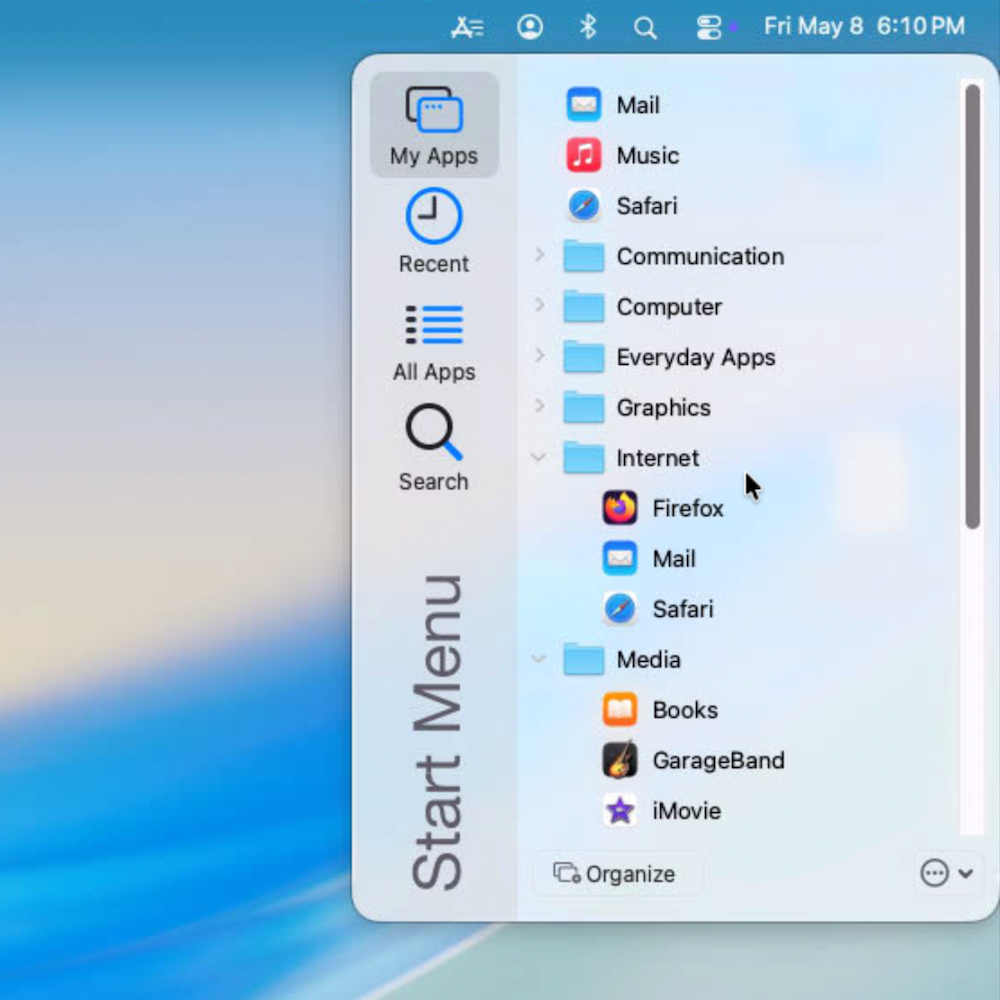Screen dimensions: 1000x1000
Task: Select the Communication folder label
Action: pos(700,256)
